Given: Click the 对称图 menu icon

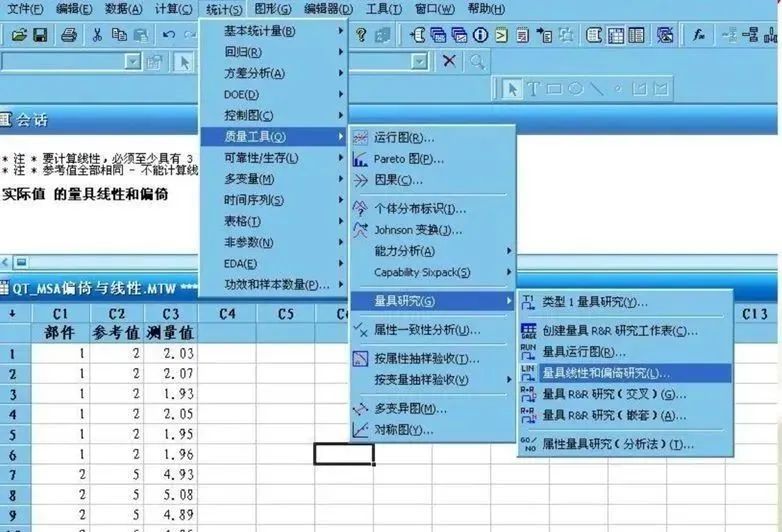Looking at the screenshot, I should point(360,430).
